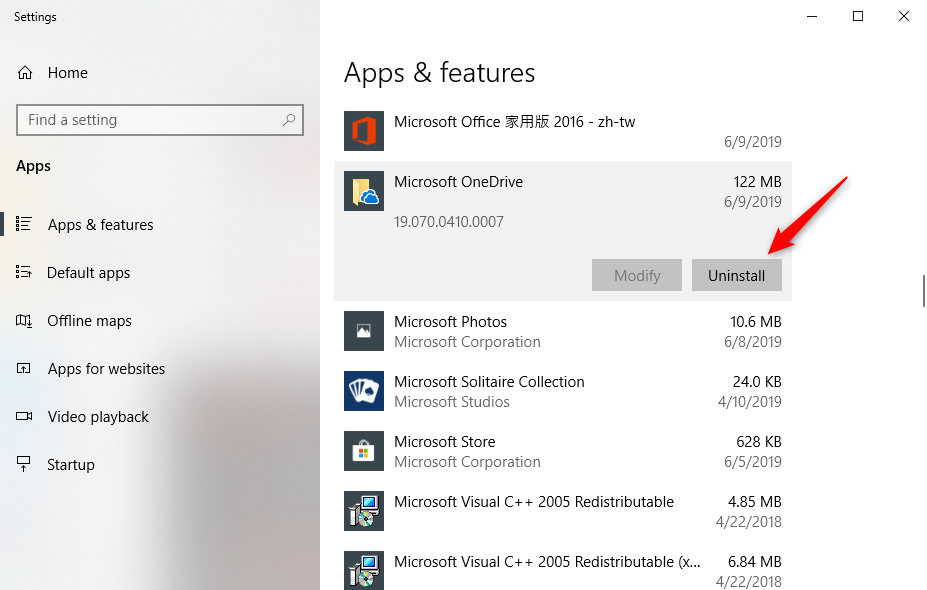Click the 628 KB size value
927x590 pixels.
(x=759, y=442)
